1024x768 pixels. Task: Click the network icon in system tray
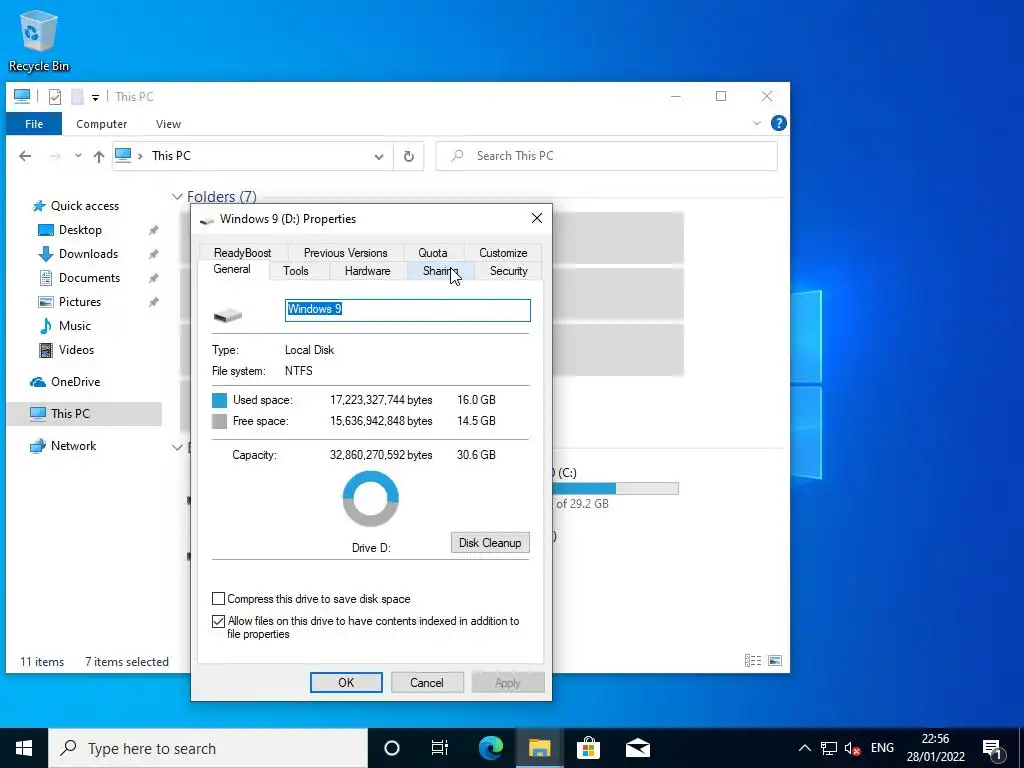coord(829,748)
